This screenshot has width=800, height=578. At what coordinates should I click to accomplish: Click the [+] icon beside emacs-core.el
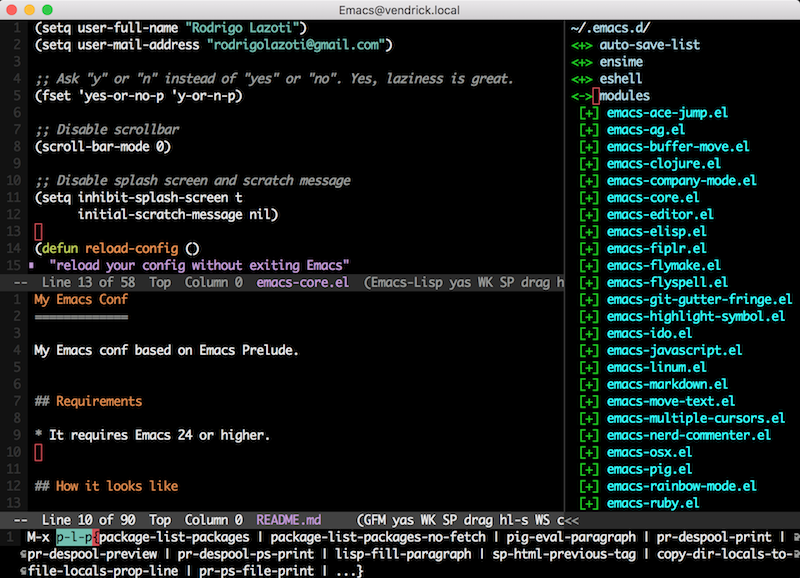pyautogui.click(x=589, y=198)
